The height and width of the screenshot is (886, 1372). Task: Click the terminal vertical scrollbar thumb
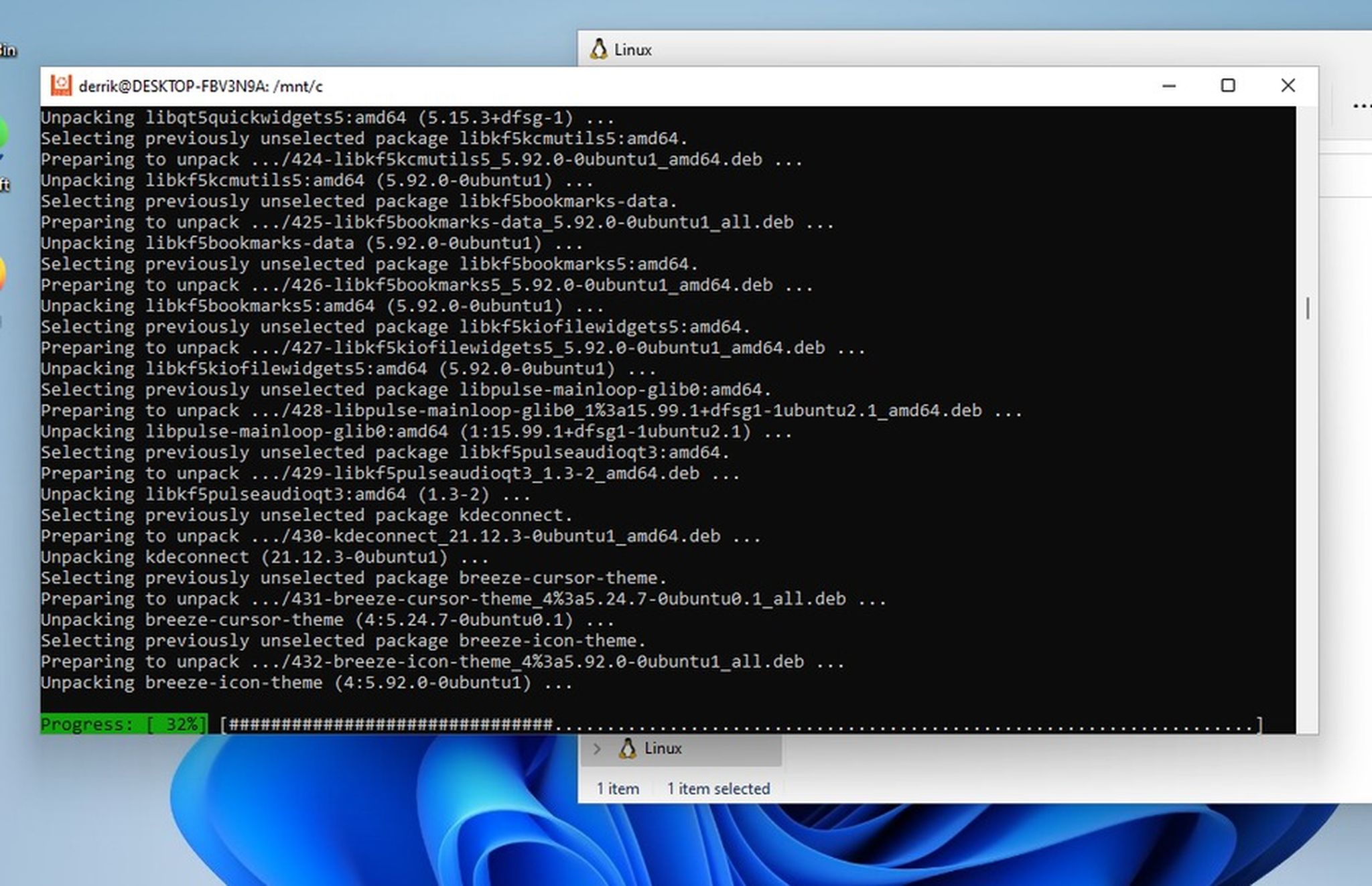[1308, 308]
